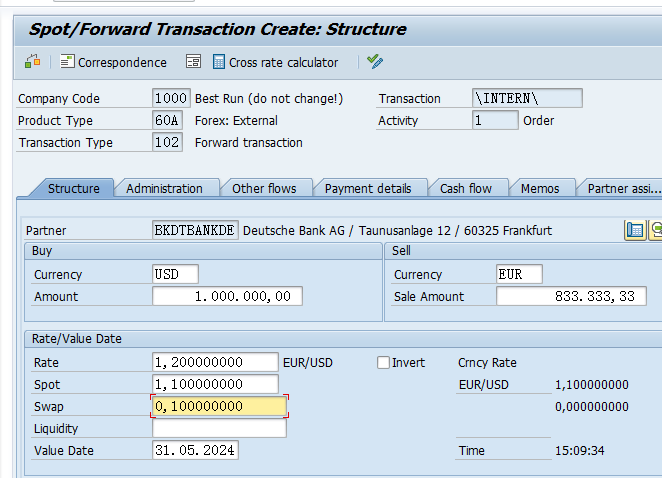Go to the Cash flow tab
The width and height of the screenshot is (662, 478).
pos(466,188)
